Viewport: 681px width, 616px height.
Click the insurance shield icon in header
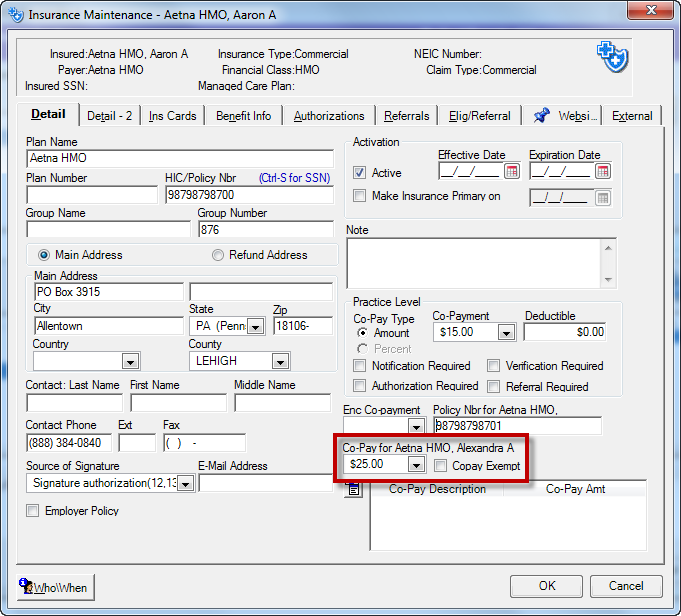coord(612,57)
